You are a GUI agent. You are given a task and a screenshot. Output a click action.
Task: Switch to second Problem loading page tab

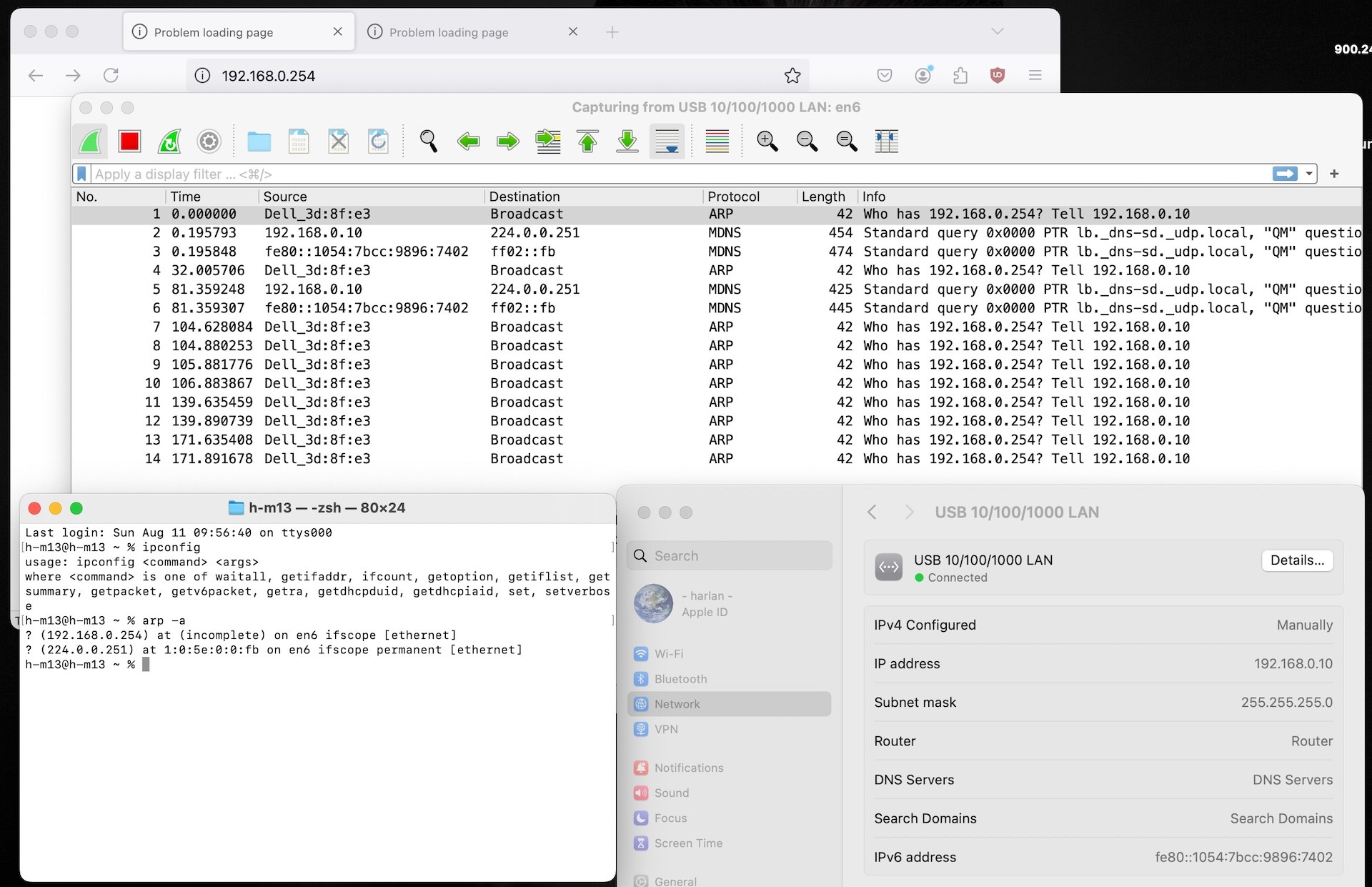tap(449, 32)
